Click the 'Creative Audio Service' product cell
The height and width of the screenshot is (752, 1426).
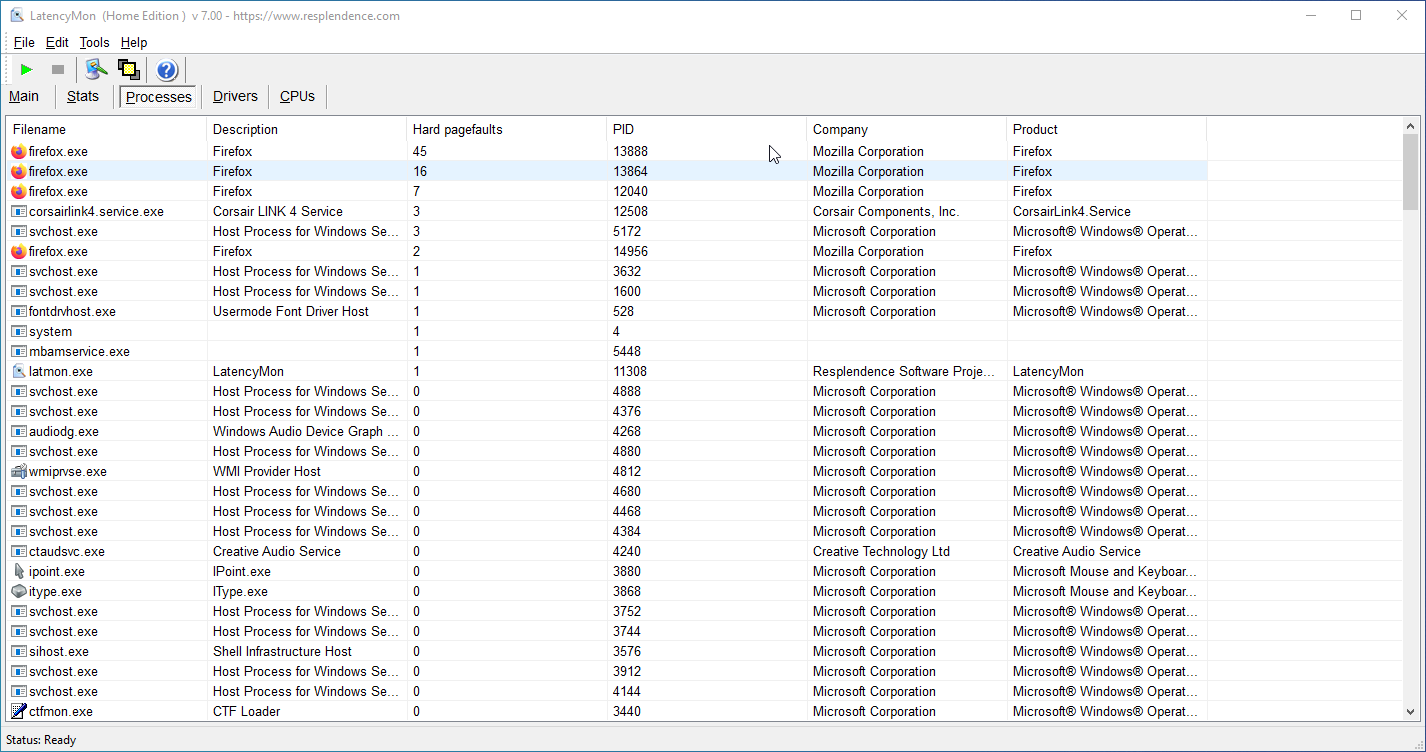pos(1077,552)
